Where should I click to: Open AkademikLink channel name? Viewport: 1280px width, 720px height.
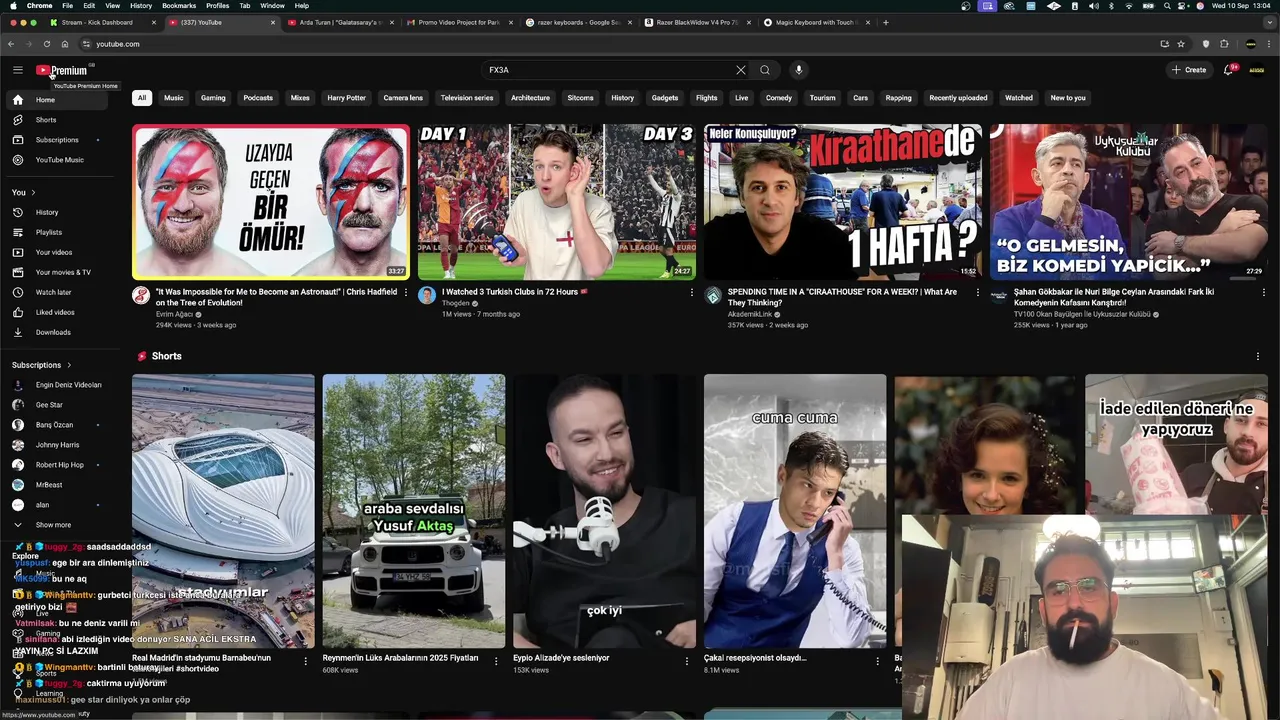click(750, 314)
